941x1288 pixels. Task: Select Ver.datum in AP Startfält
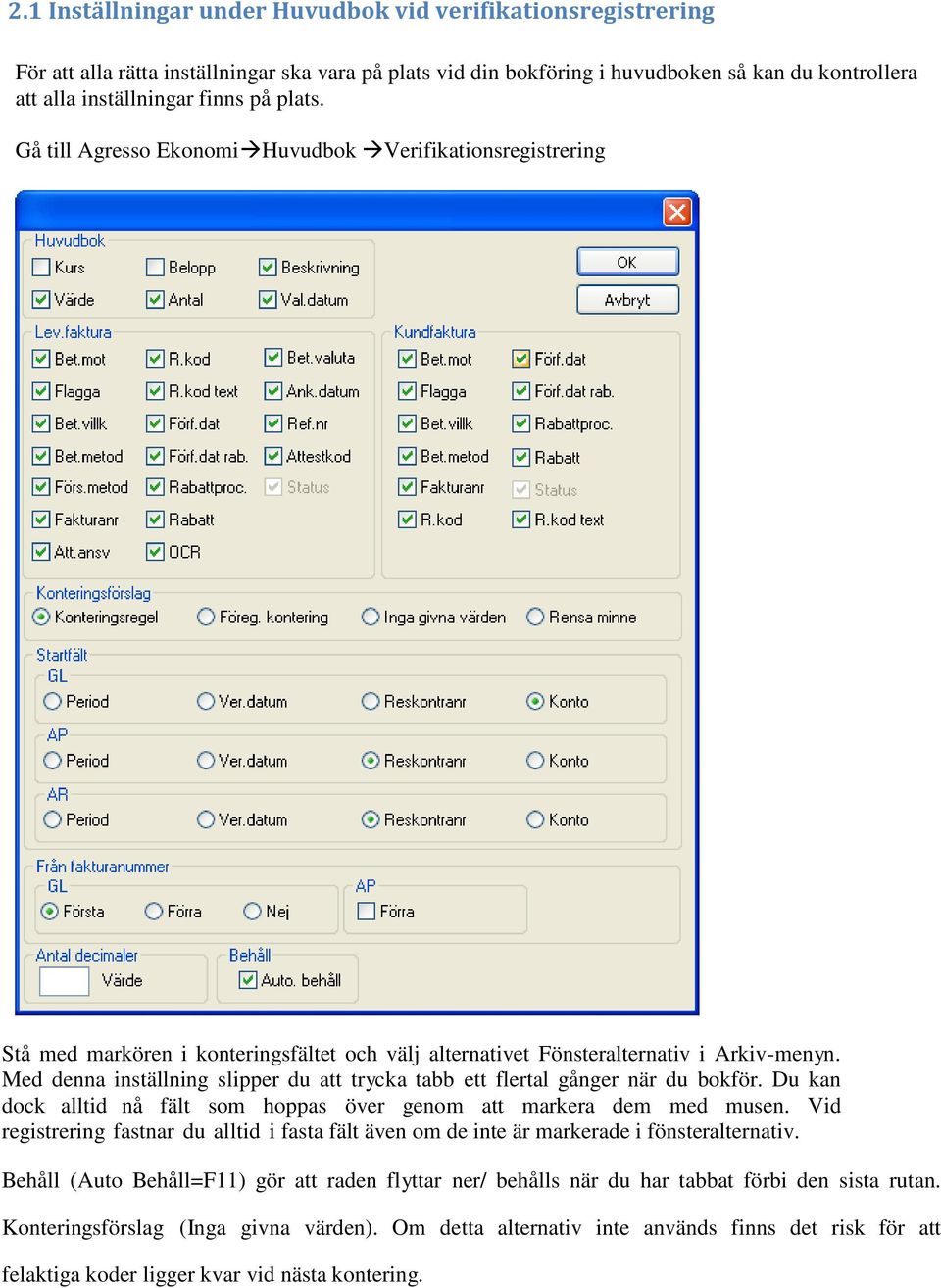[206, 761]
